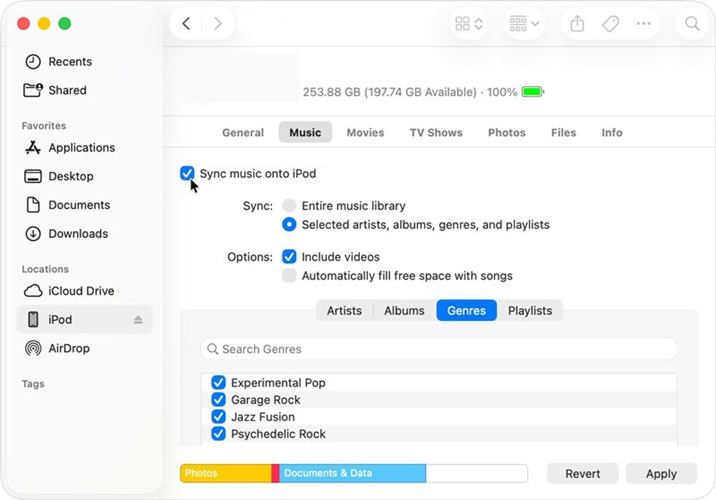Click the Tags section header
Image resolution: width=716 pixels, height=500 pixels.
tap(33, 384)
